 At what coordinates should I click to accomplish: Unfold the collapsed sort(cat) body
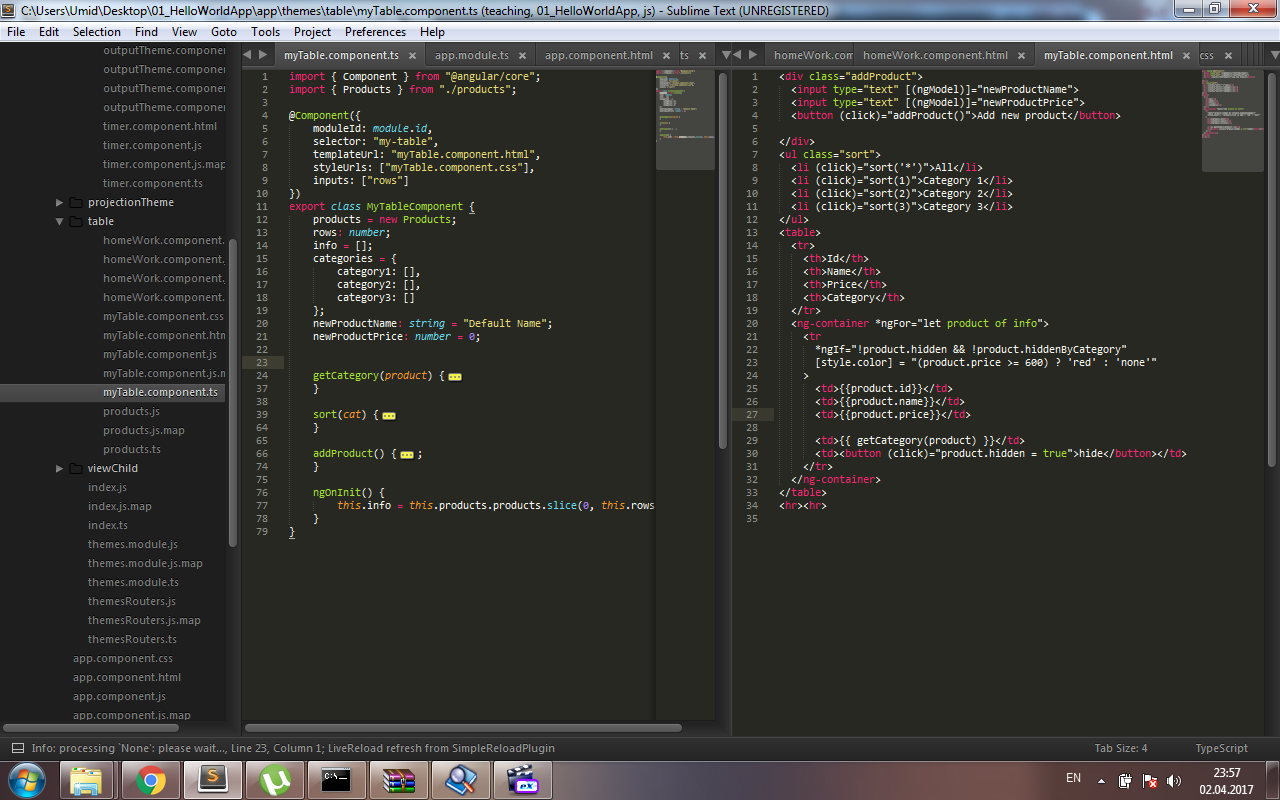(x=389, y=415)
